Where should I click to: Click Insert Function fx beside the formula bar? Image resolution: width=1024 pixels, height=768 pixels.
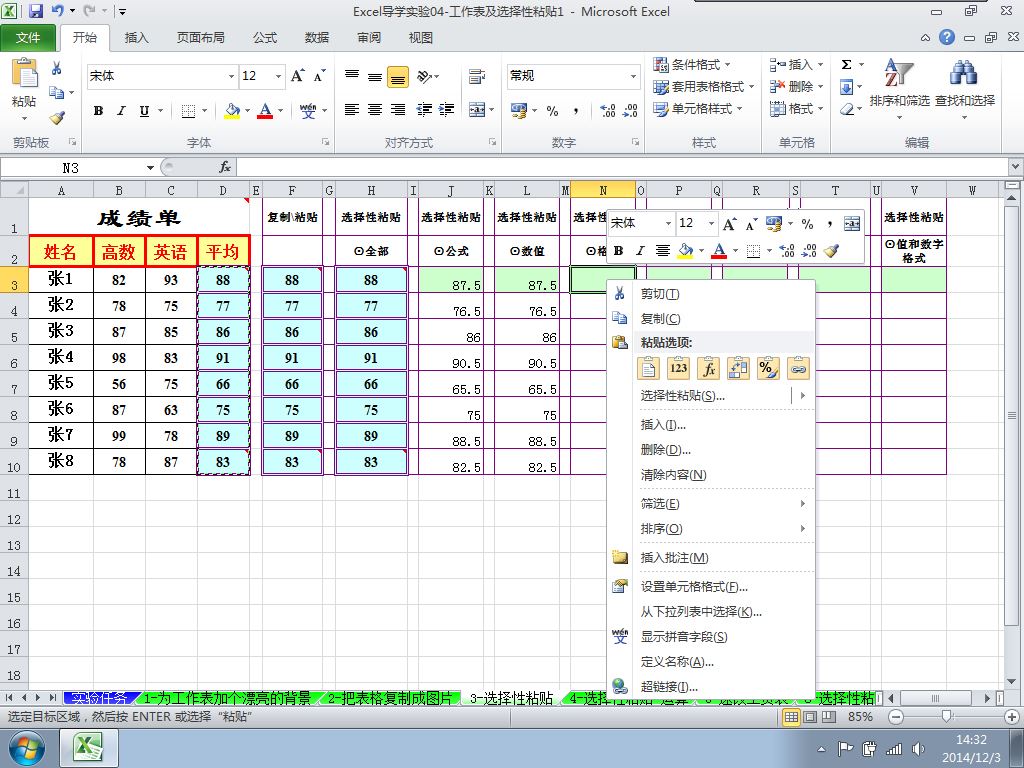(225, 168)
